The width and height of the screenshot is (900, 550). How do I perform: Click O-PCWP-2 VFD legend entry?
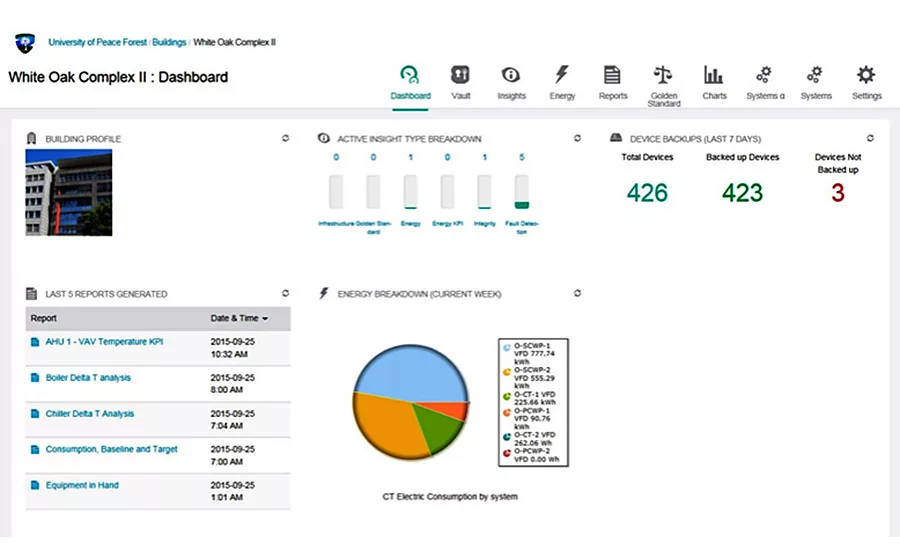(x=534, y=455)
